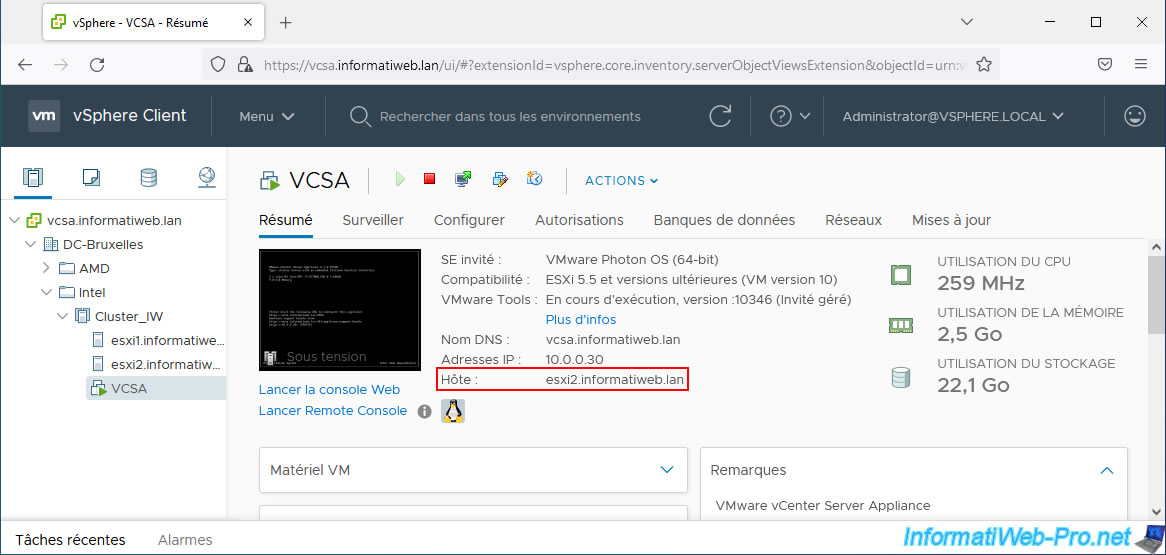Click the edit VM settings icon

point(500,179)
